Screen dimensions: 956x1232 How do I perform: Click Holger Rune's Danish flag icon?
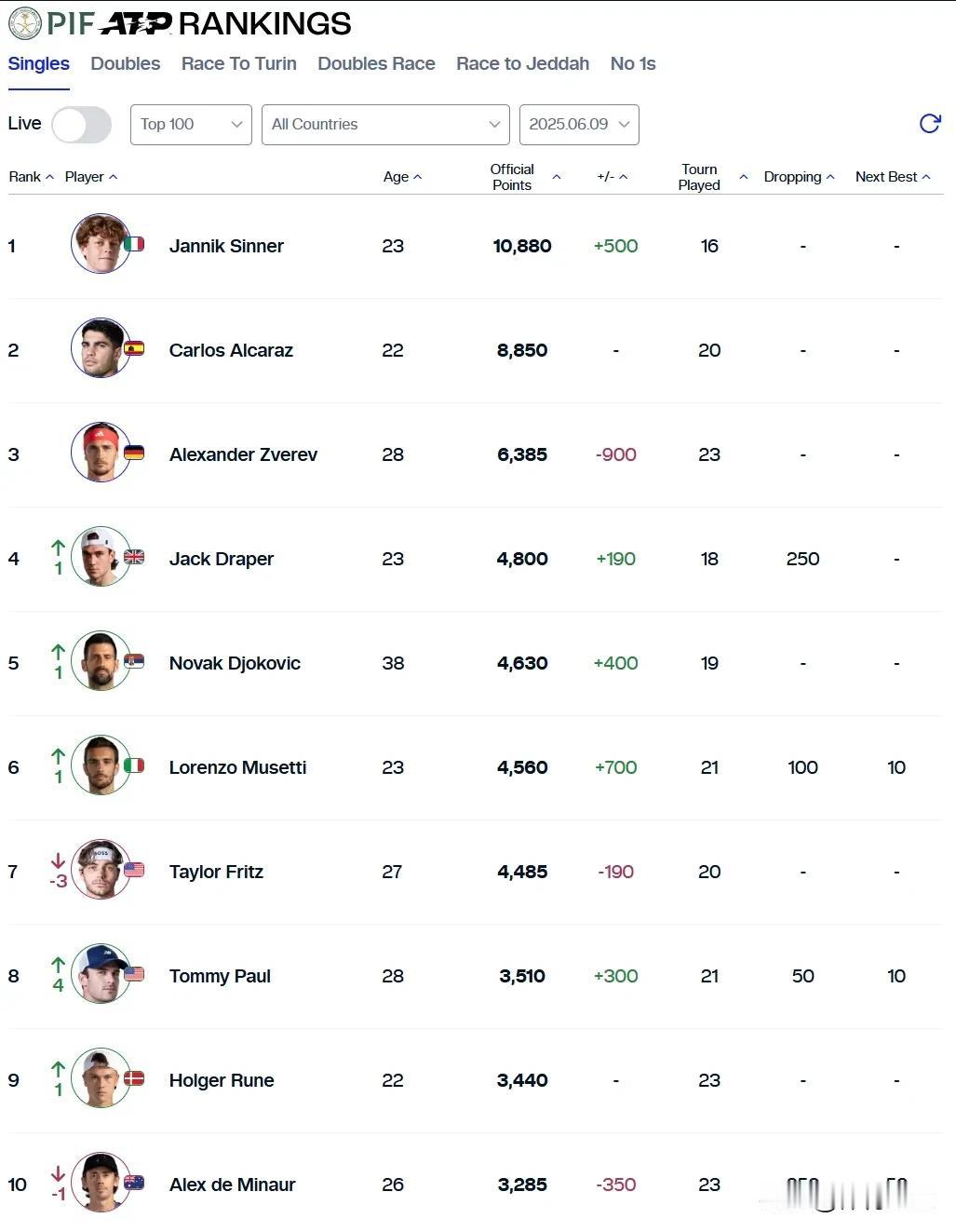(x=134, y=1078)
